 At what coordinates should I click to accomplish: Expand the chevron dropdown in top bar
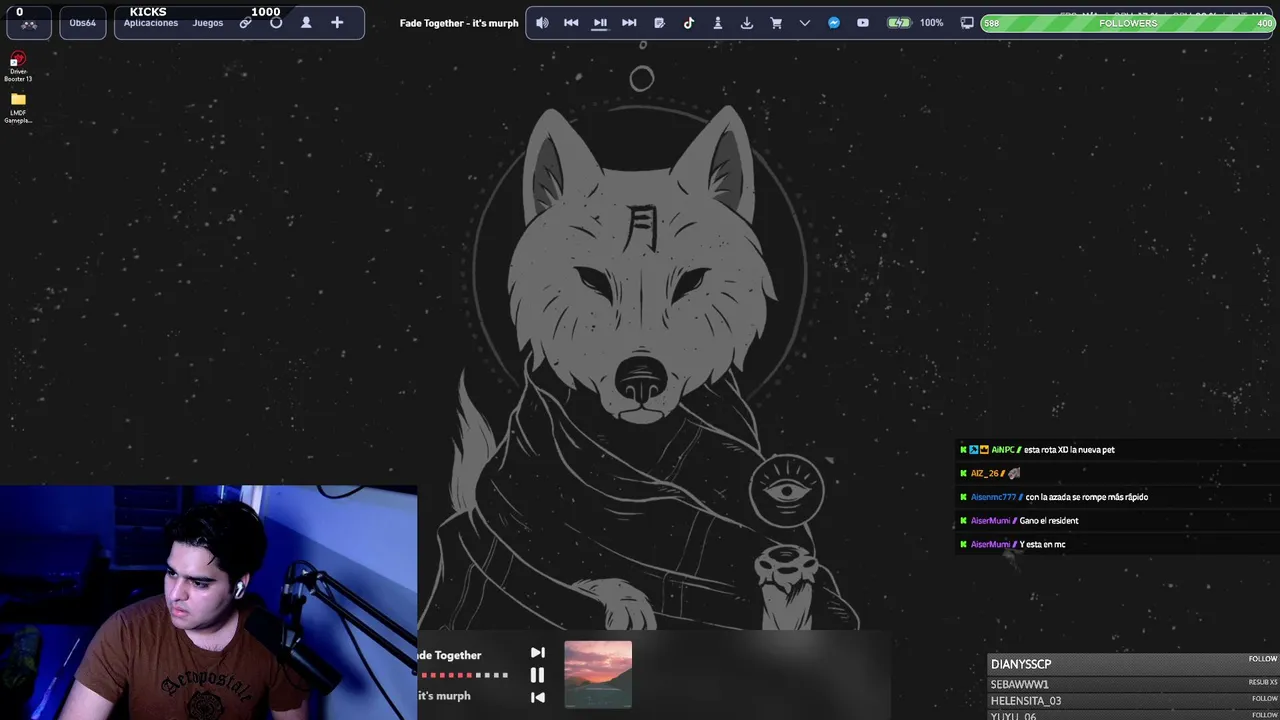pos(805,23)
